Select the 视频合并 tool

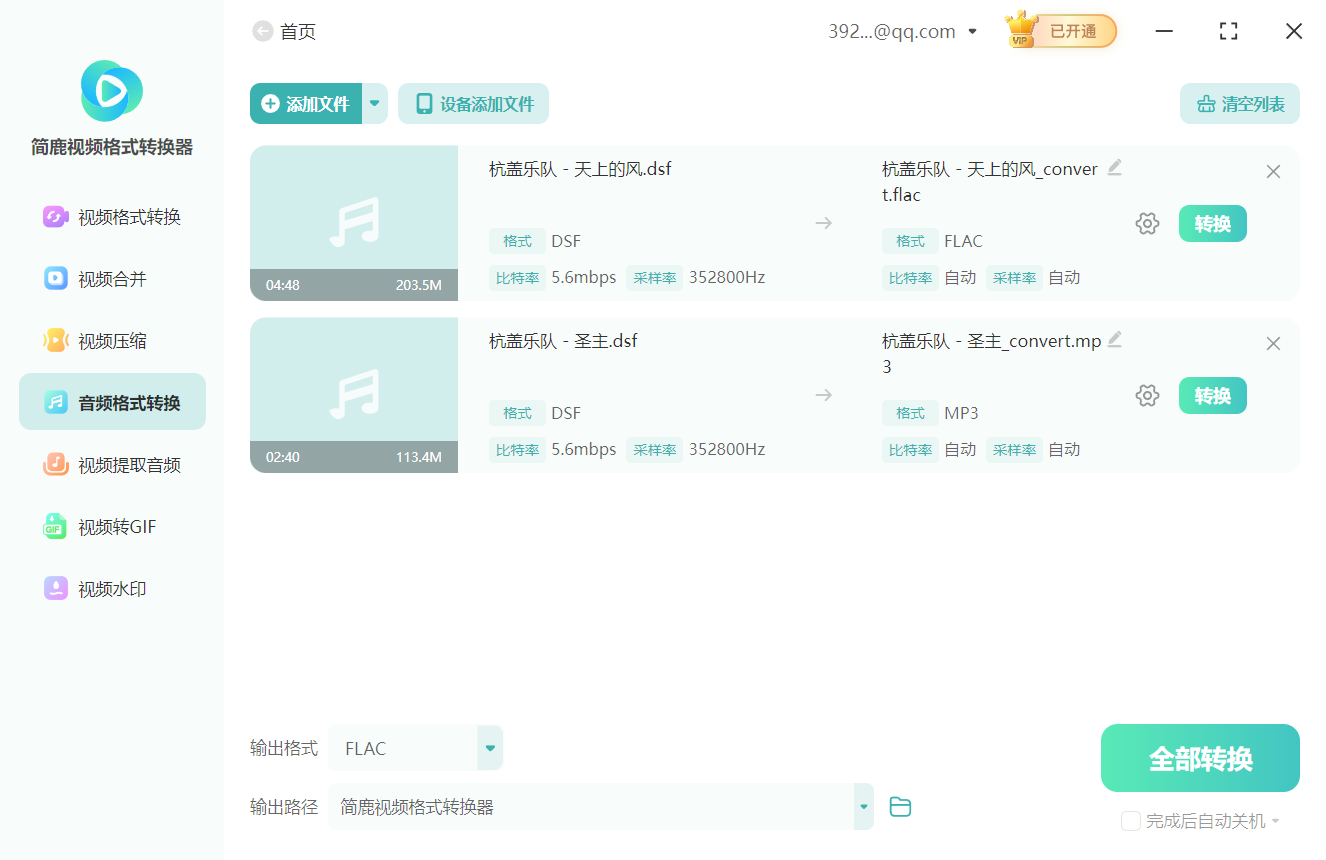(111, 278)
